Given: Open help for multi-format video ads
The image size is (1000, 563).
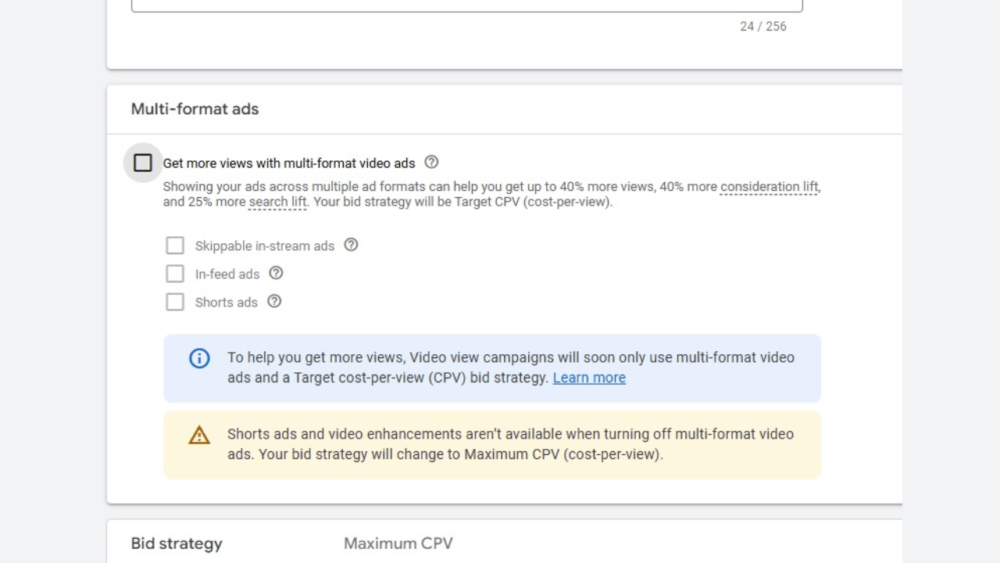Looking at the screenshot, I should tap(431, 163).
